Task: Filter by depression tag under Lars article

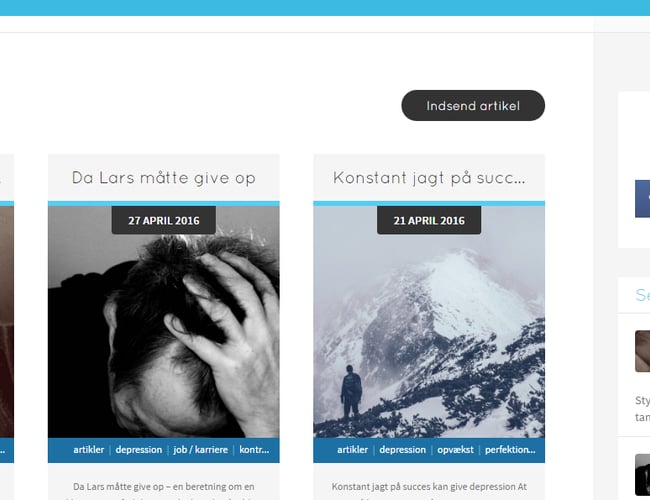Action: coord(139,450)
